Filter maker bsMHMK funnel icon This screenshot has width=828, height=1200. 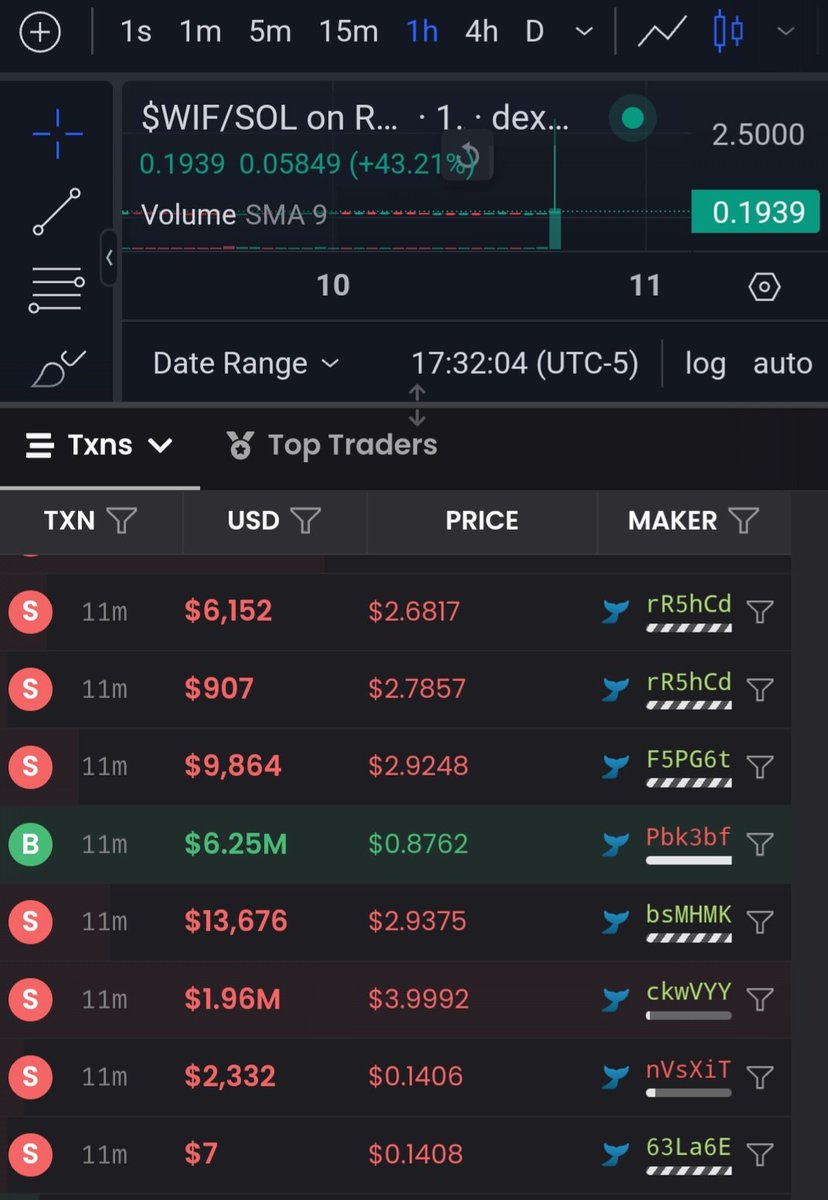(761, 921)
